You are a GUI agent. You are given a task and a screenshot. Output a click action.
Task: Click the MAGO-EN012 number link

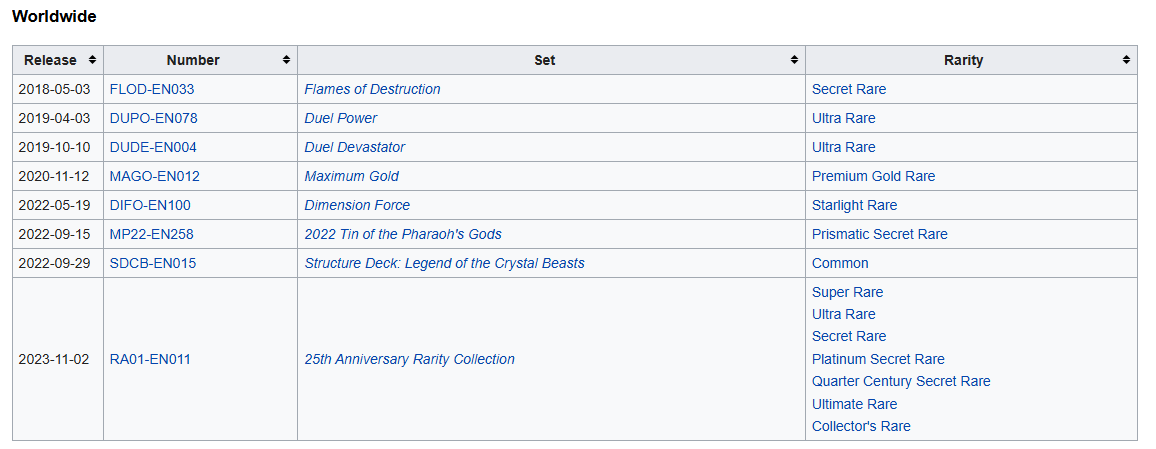click(x=154, y=176)
